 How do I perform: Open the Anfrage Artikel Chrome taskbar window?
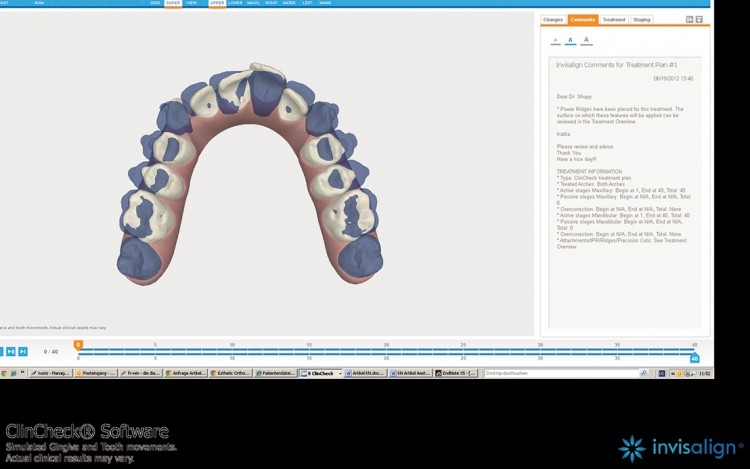click(x=186, y=373)
